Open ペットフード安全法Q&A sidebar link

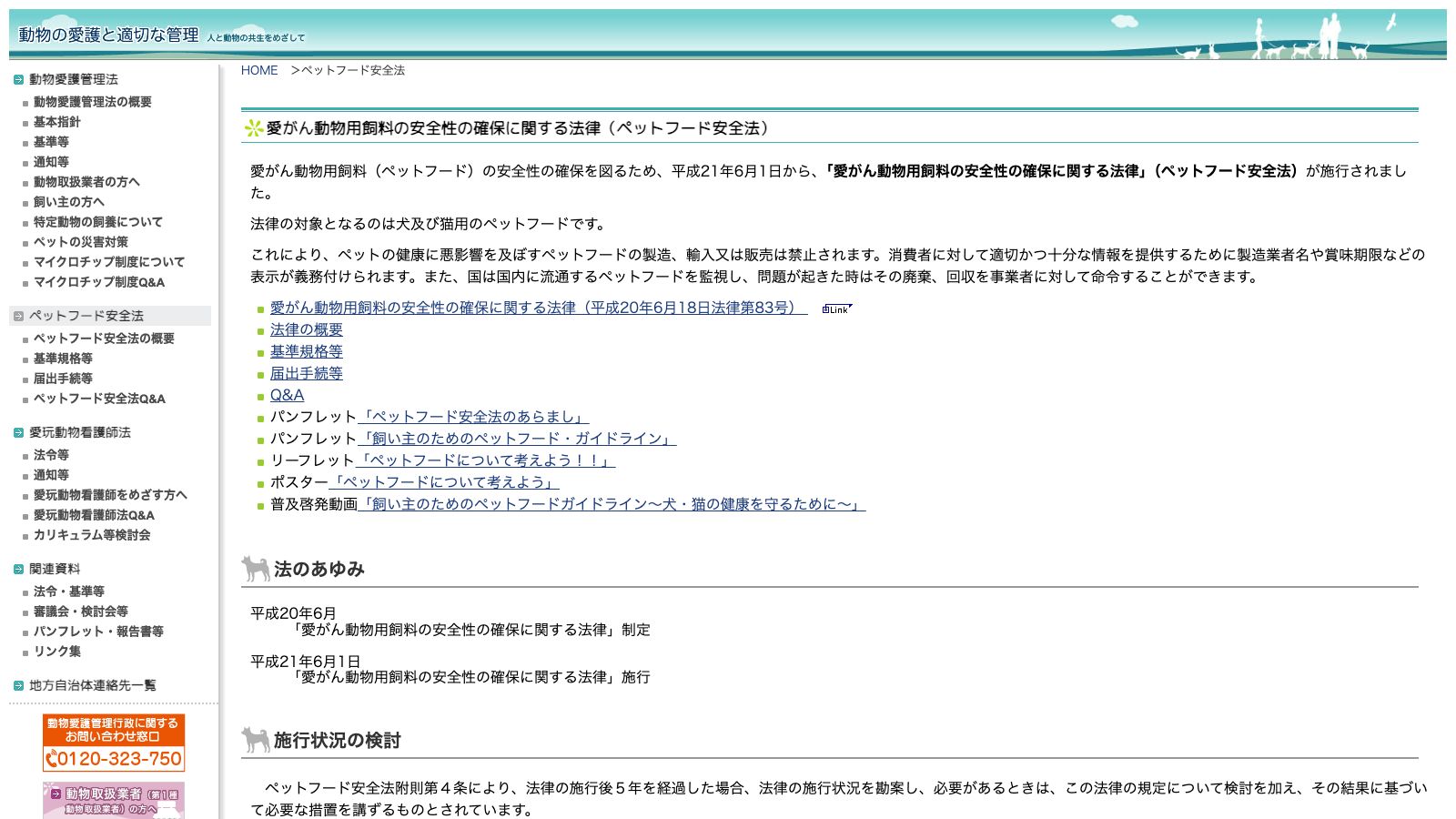pos(99,399)
